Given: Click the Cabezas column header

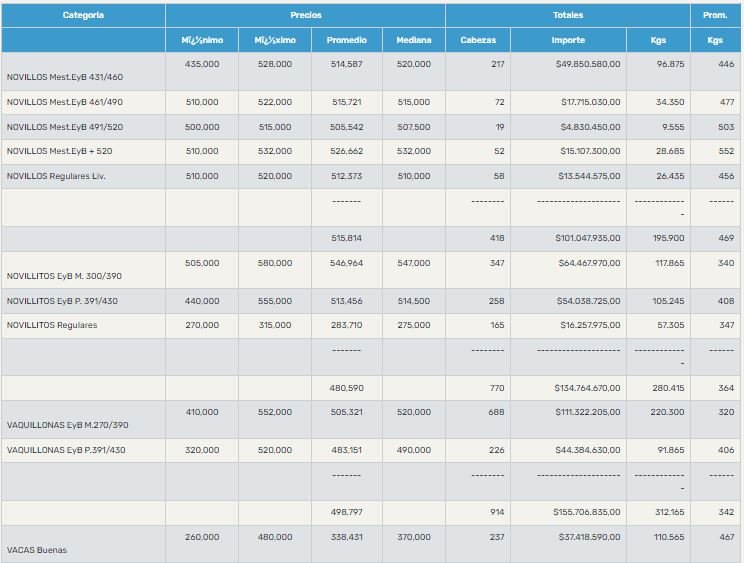Looking at the screenshot, I should [478, 40].
